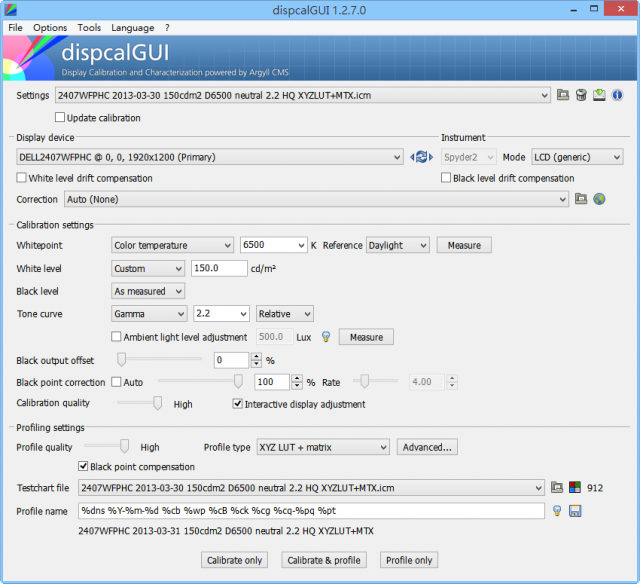640x584 pixels.
Task: Click the refresh display devices icon
Action: click(422, 157)
